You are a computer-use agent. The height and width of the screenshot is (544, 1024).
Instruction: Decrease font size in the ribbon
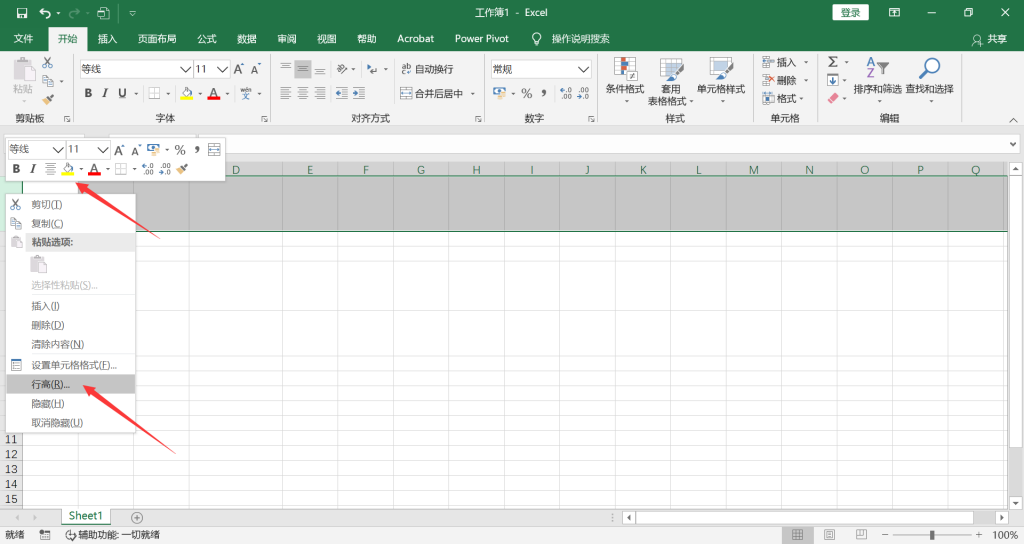pos(255,69)
